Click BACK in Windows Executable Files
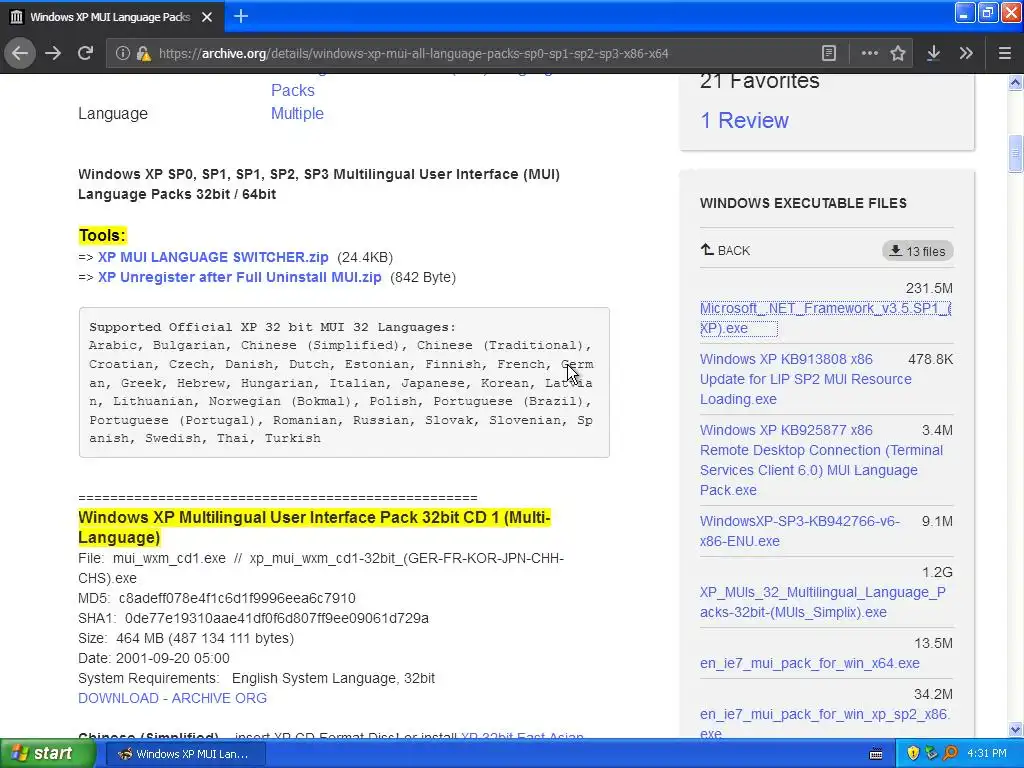Image resolution: width=1024 pixels, height=768 pixels. (726, 251)
